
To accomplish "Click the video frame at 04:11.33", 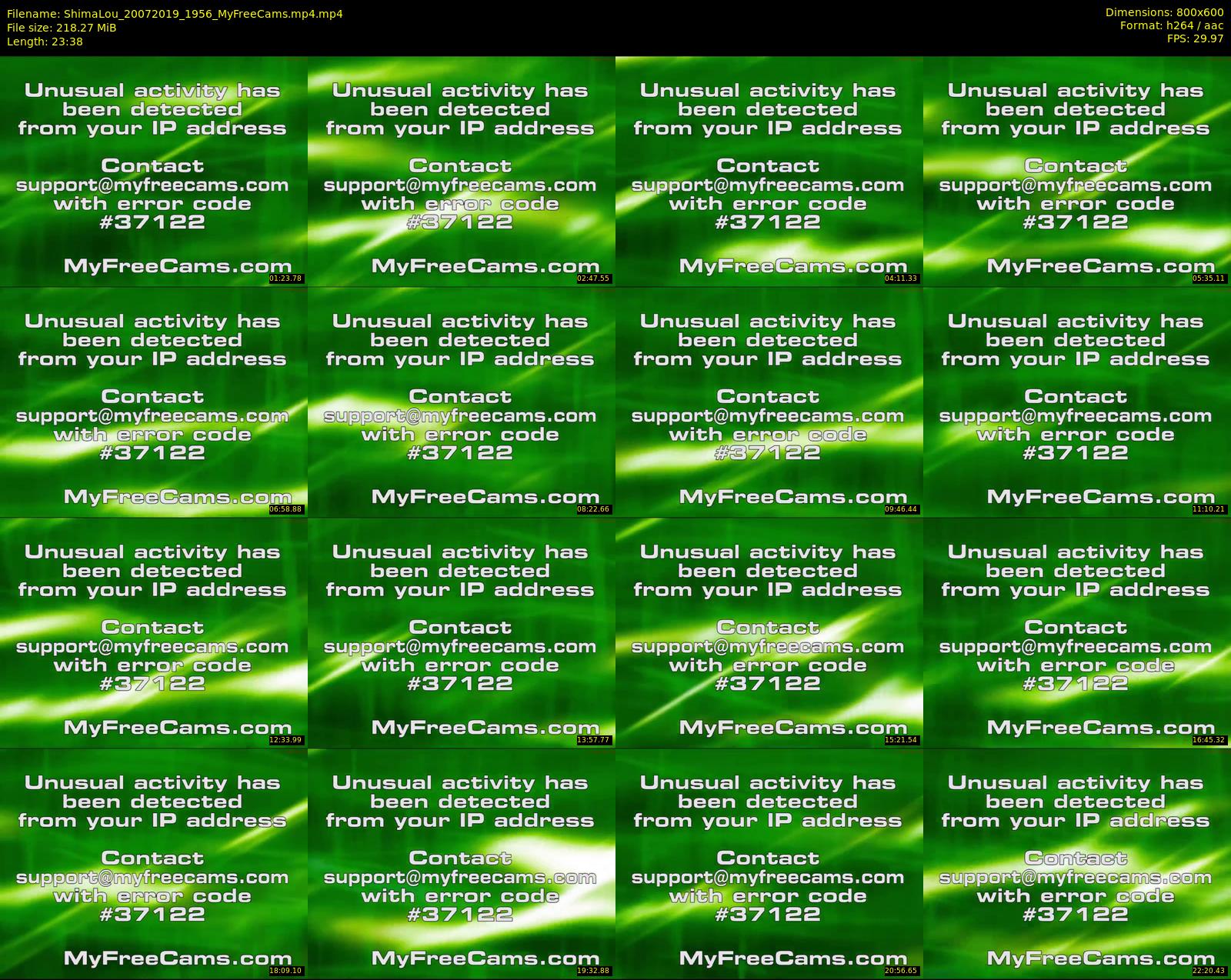I will click(x=769, y=171).
